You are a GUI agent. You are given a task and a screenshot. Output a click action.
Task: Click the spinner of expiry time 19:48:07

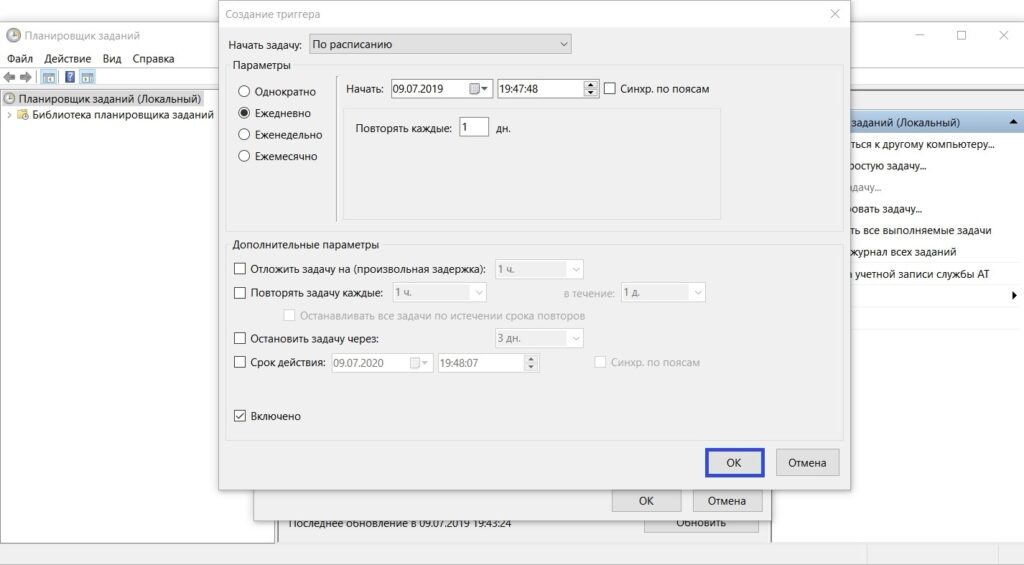531,363
